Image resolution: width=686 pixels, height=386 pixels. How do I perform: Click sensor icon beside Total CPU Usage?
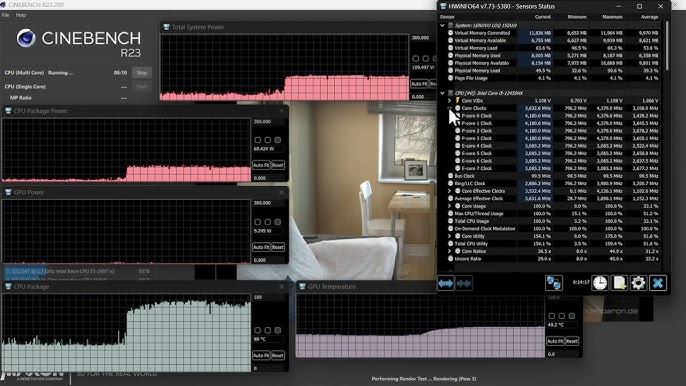[451, 221]
